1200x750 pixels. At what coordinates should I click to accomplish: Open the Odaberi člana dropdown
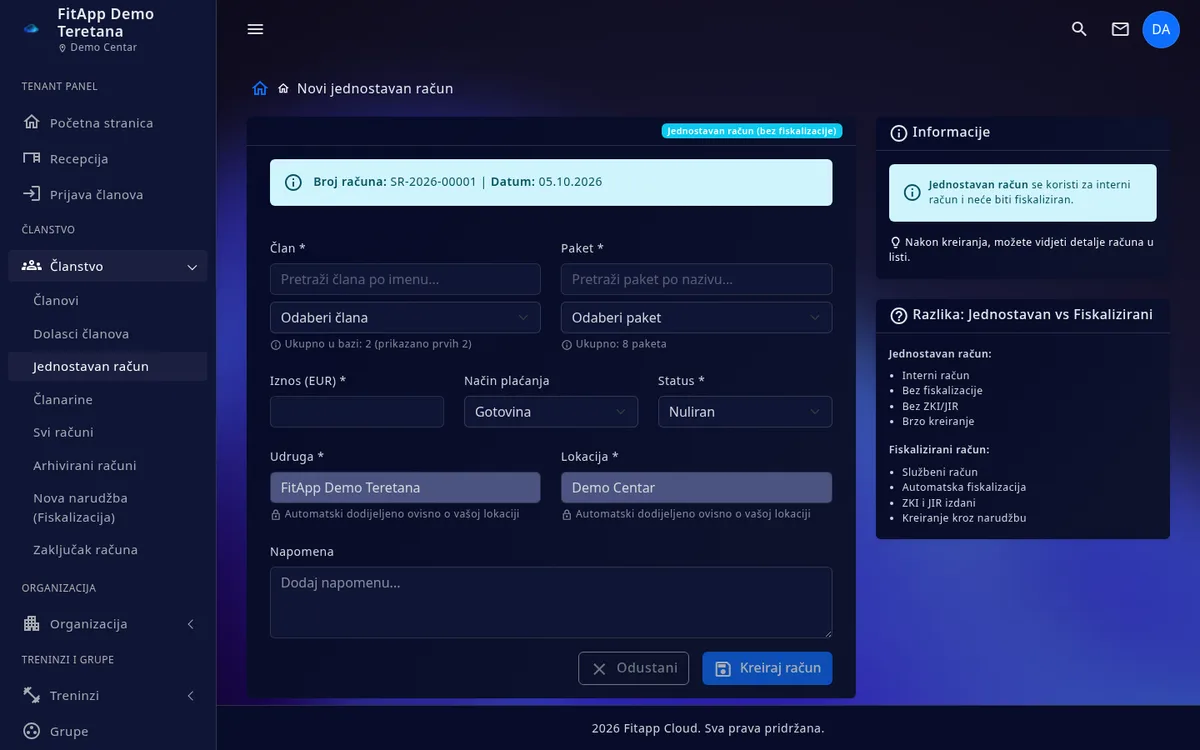pyautogui.click(x=405, y=317)
